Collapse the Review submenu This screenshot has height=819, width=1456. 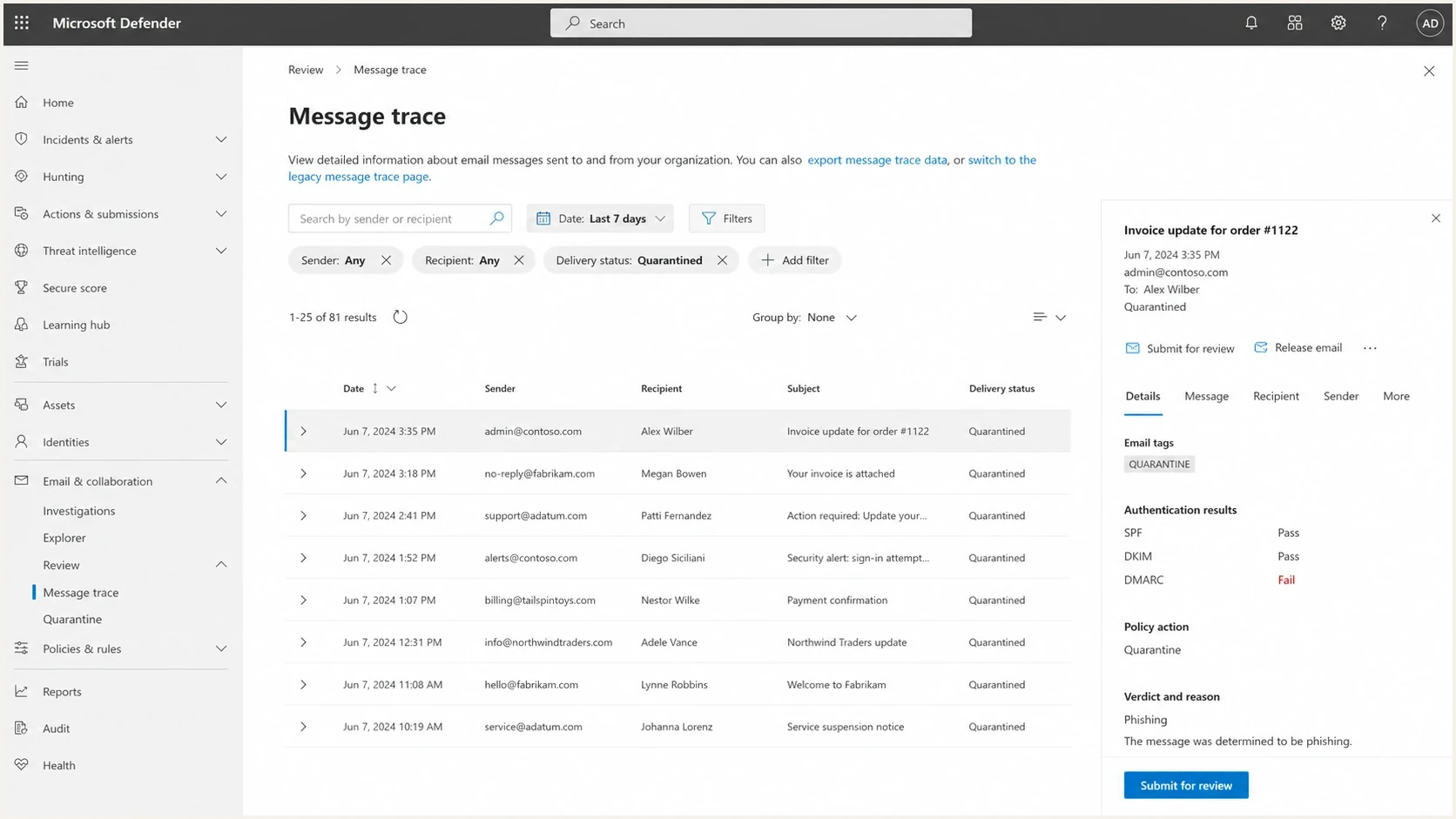[x=221, y=565]
